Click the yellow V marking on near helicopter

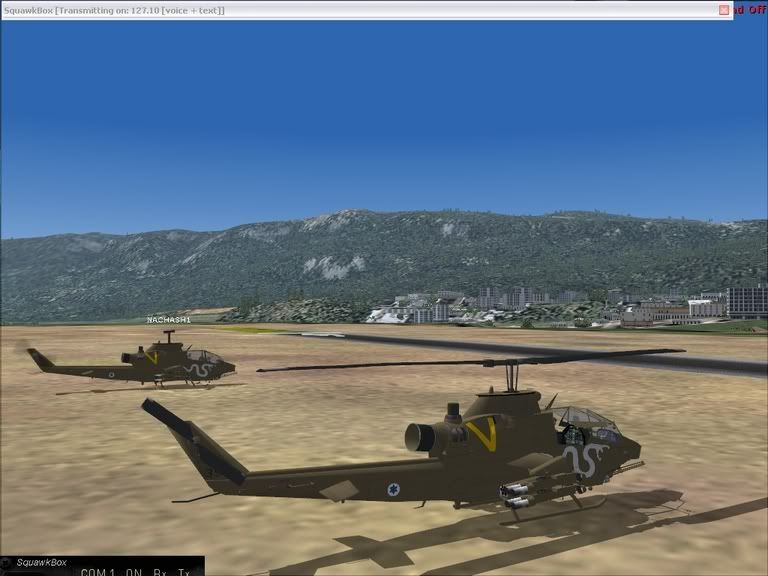pyautogui.click(x=481, y=434)
